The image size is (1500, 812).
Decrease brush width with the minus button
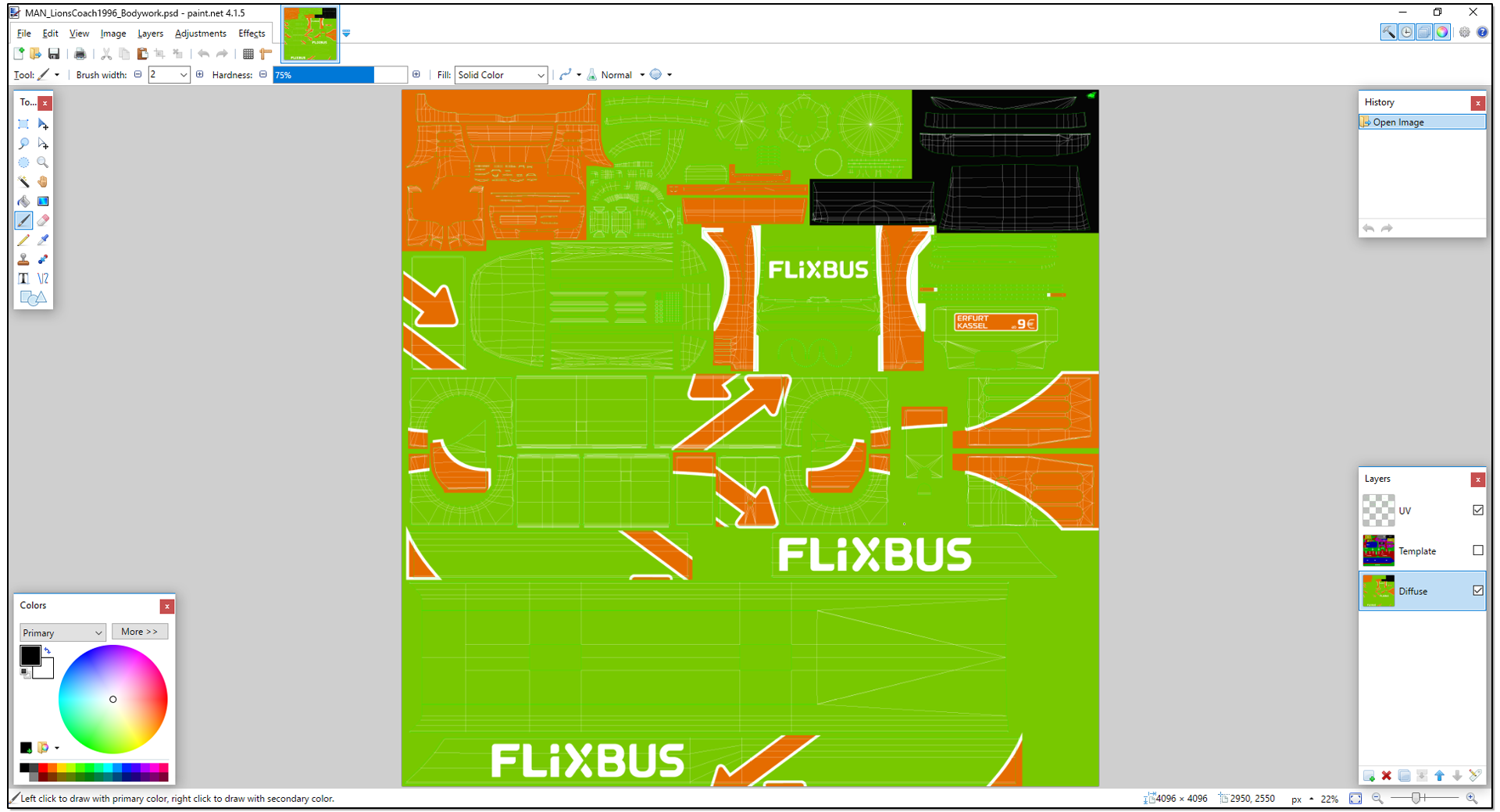(x=138, y=75)
